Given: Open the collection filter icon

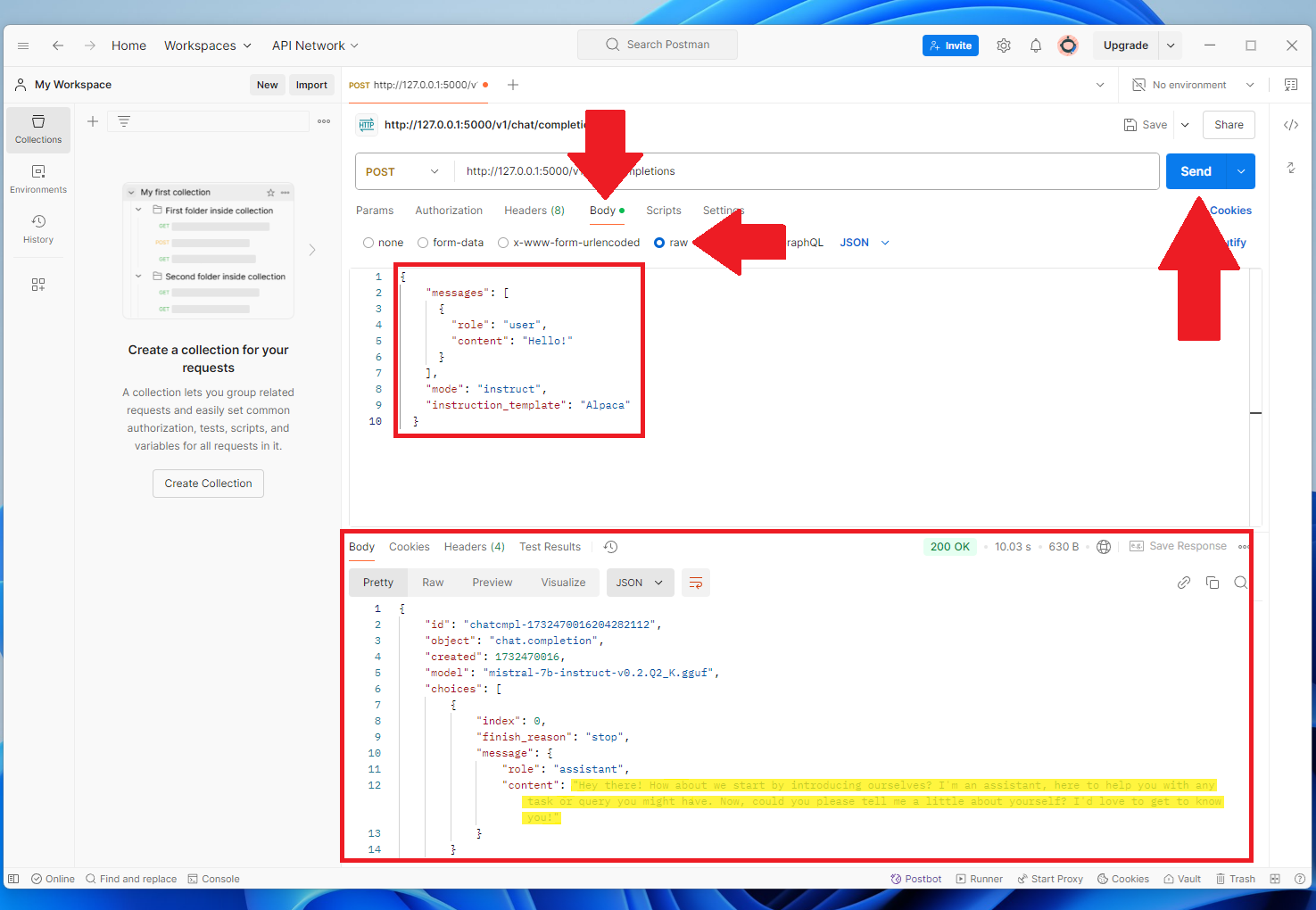Looking at the screenshot, I should click(x=124, y=121).
